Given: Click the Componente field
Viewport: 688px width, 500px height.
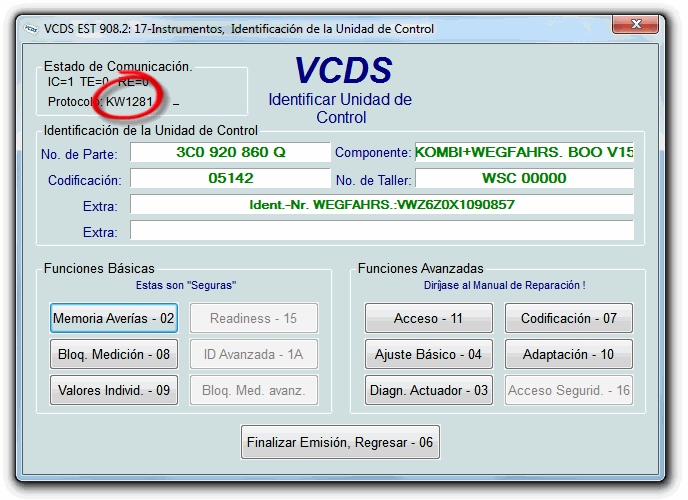Looking at the screenshot, I should [x=524, y=152].
